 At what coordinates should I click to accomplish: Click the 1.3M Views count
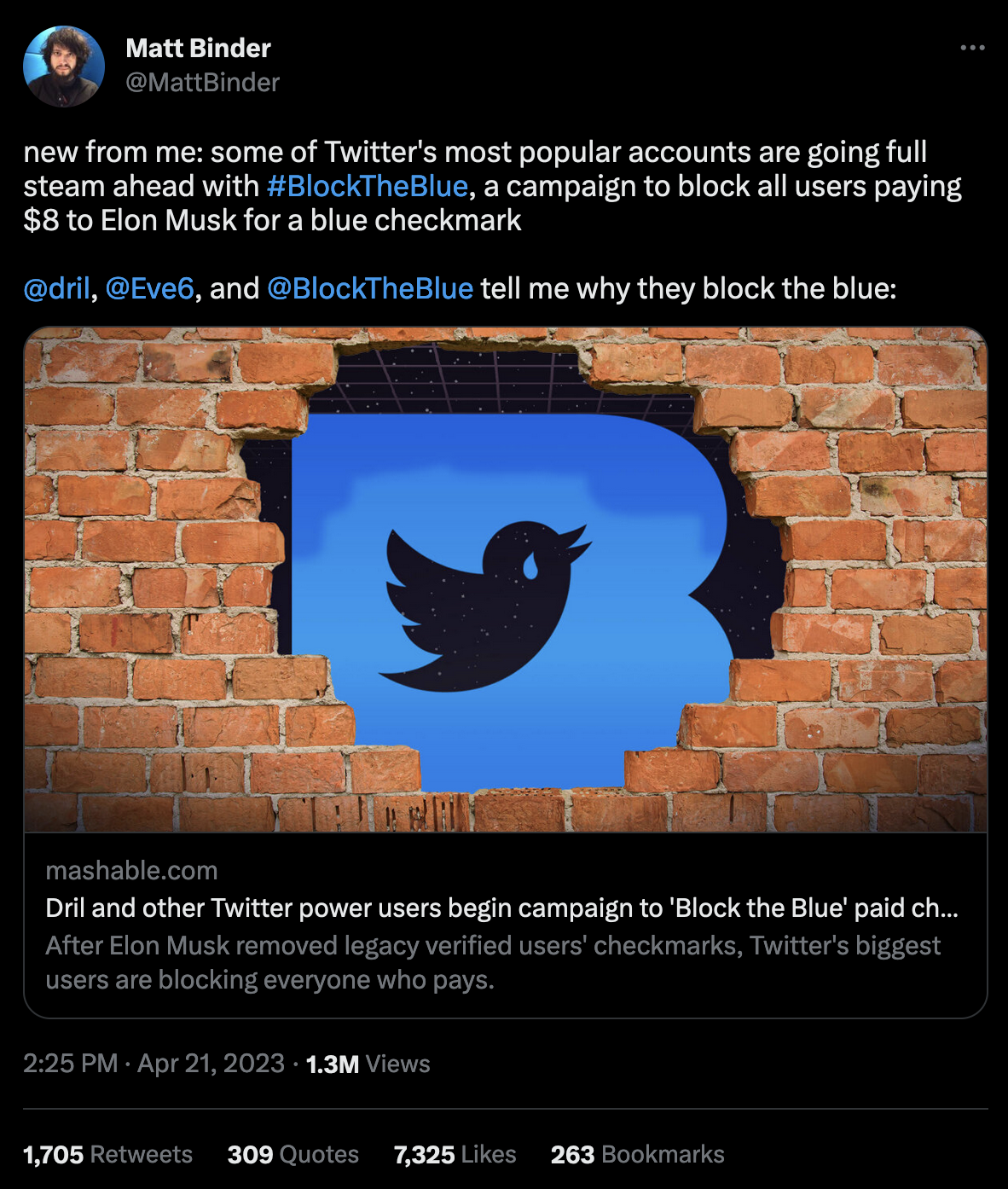pos(367,1064)
